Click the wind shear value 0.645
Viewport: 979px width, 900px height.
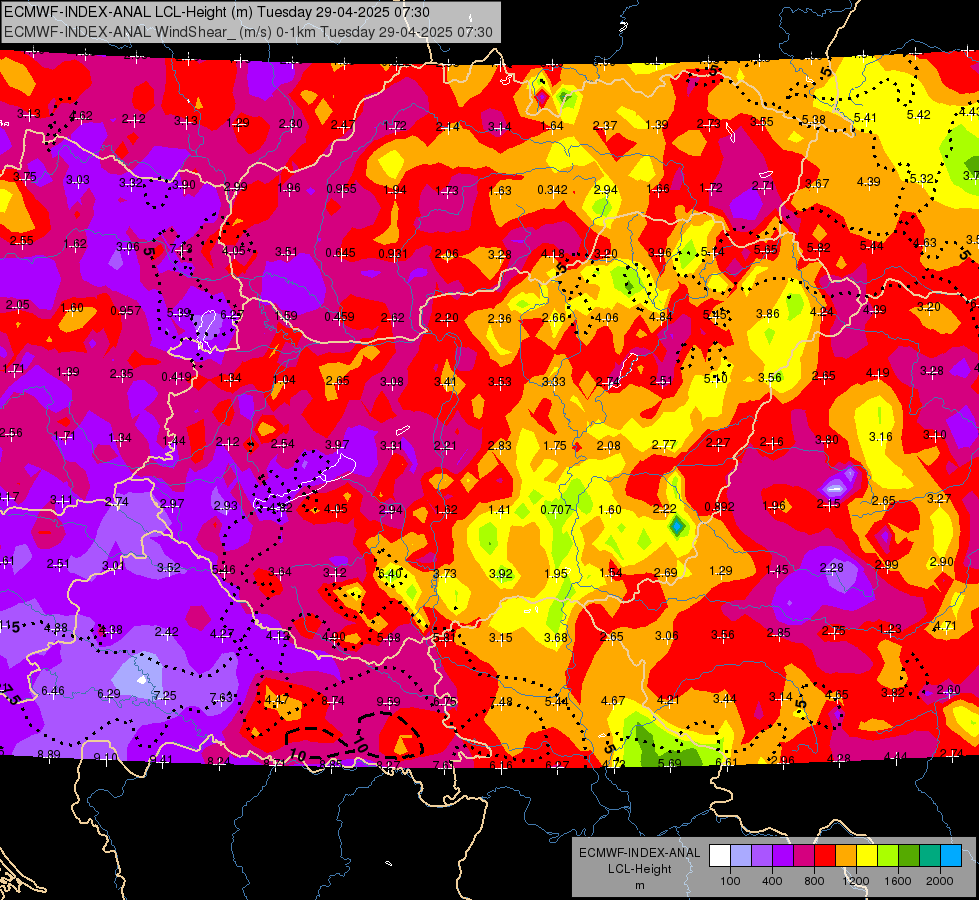[340, 253]
